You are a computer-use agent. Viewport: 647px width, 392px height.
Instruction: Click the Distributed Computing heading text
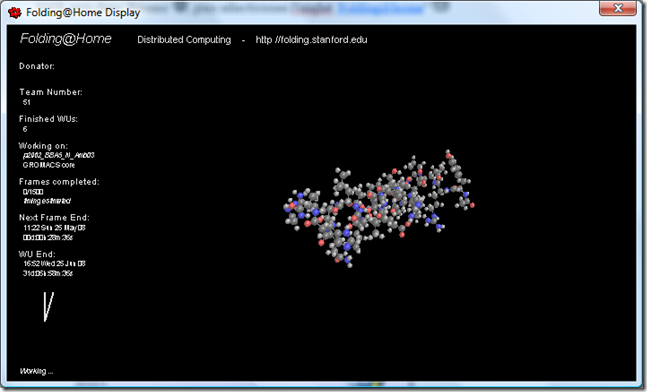coord(184,40)
